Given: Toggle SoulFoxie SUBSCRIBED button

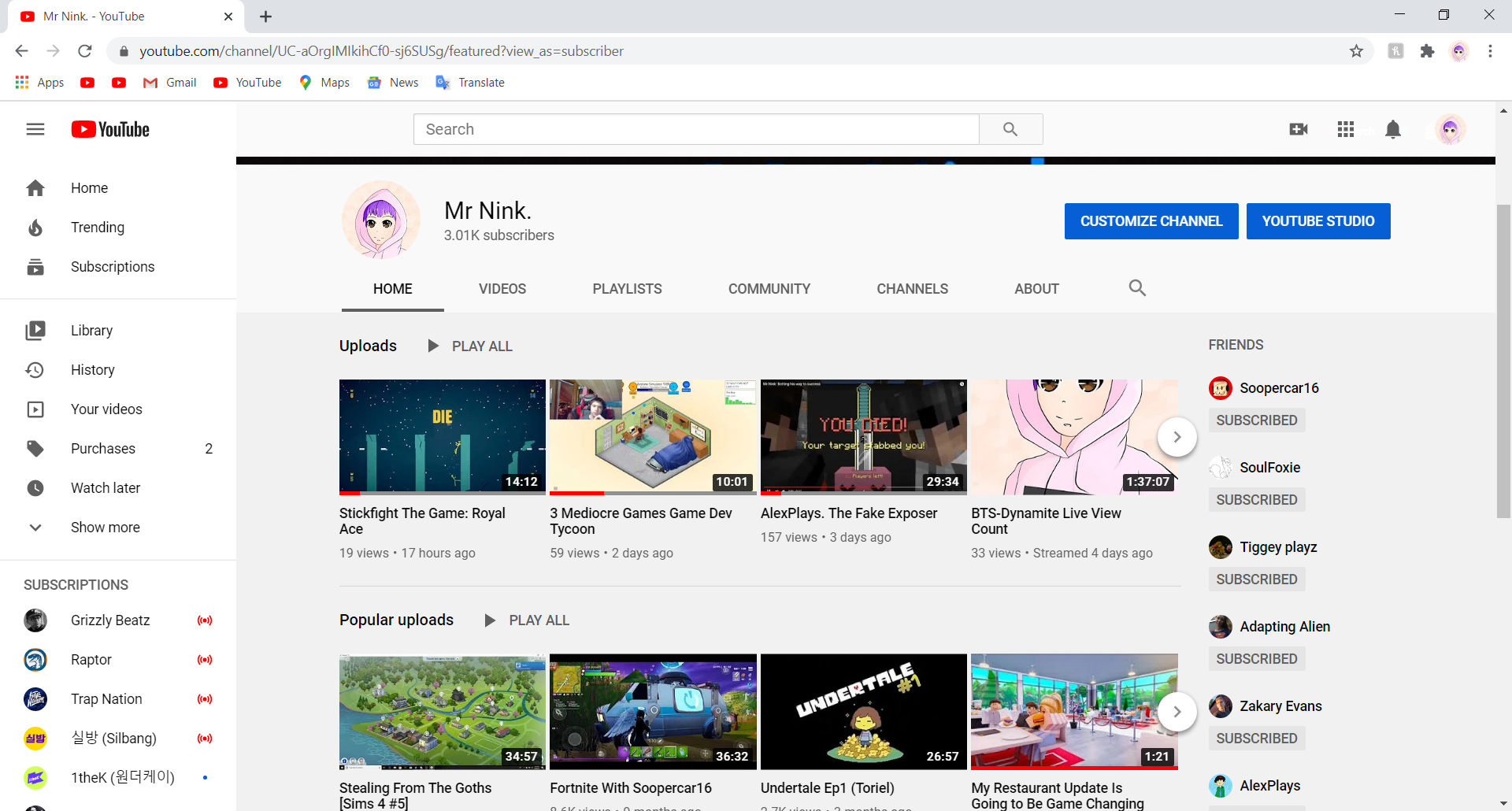Looking at the screenshot, I should tap(1257, 500).
